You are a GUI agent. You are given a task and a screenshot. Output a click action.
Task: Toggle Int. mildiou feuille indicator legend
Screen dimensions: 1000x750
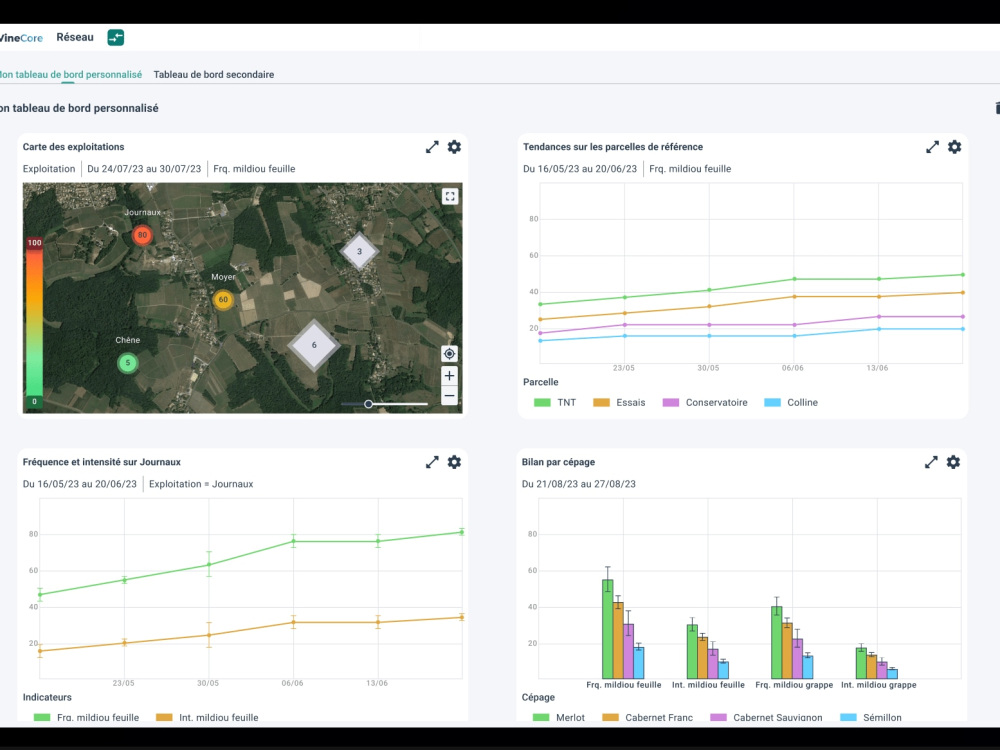207,717
